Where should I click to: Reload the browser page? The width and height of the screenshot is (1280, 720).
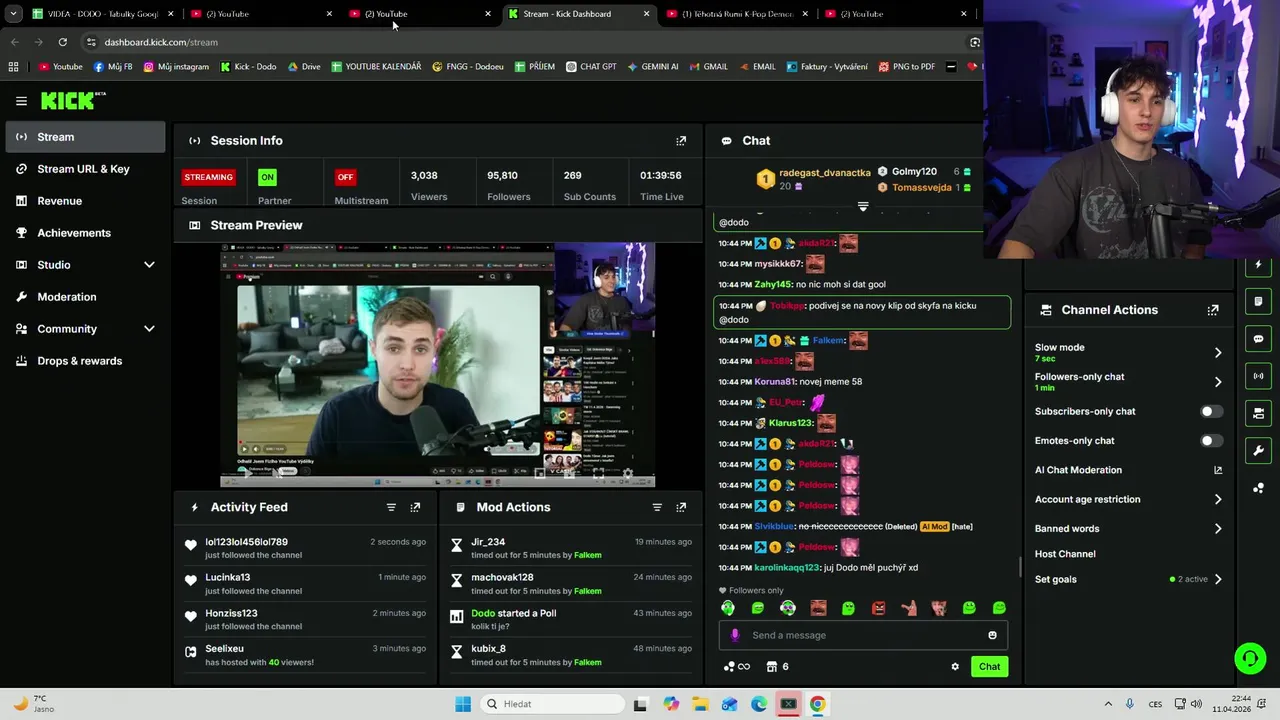tap(62, 42)
